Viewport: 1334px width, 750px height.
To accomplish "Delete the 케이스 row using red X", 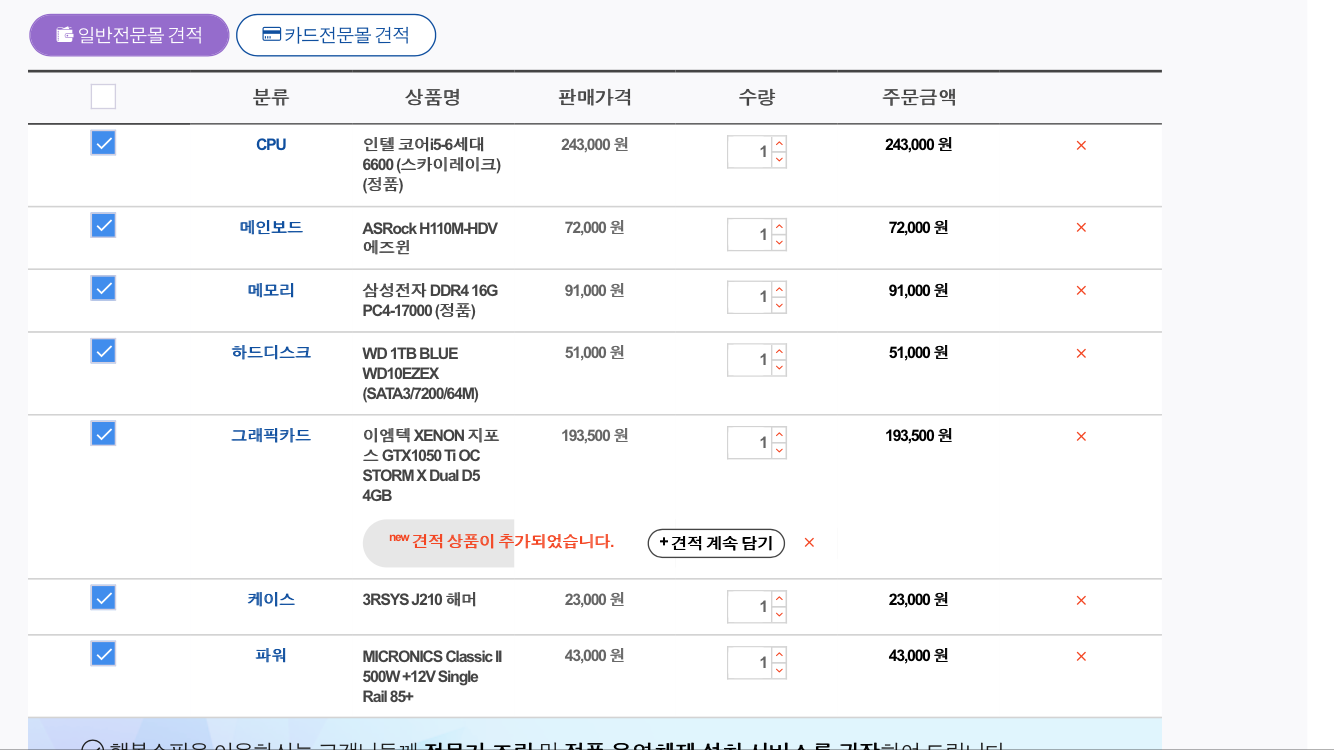I will 1081,600.
